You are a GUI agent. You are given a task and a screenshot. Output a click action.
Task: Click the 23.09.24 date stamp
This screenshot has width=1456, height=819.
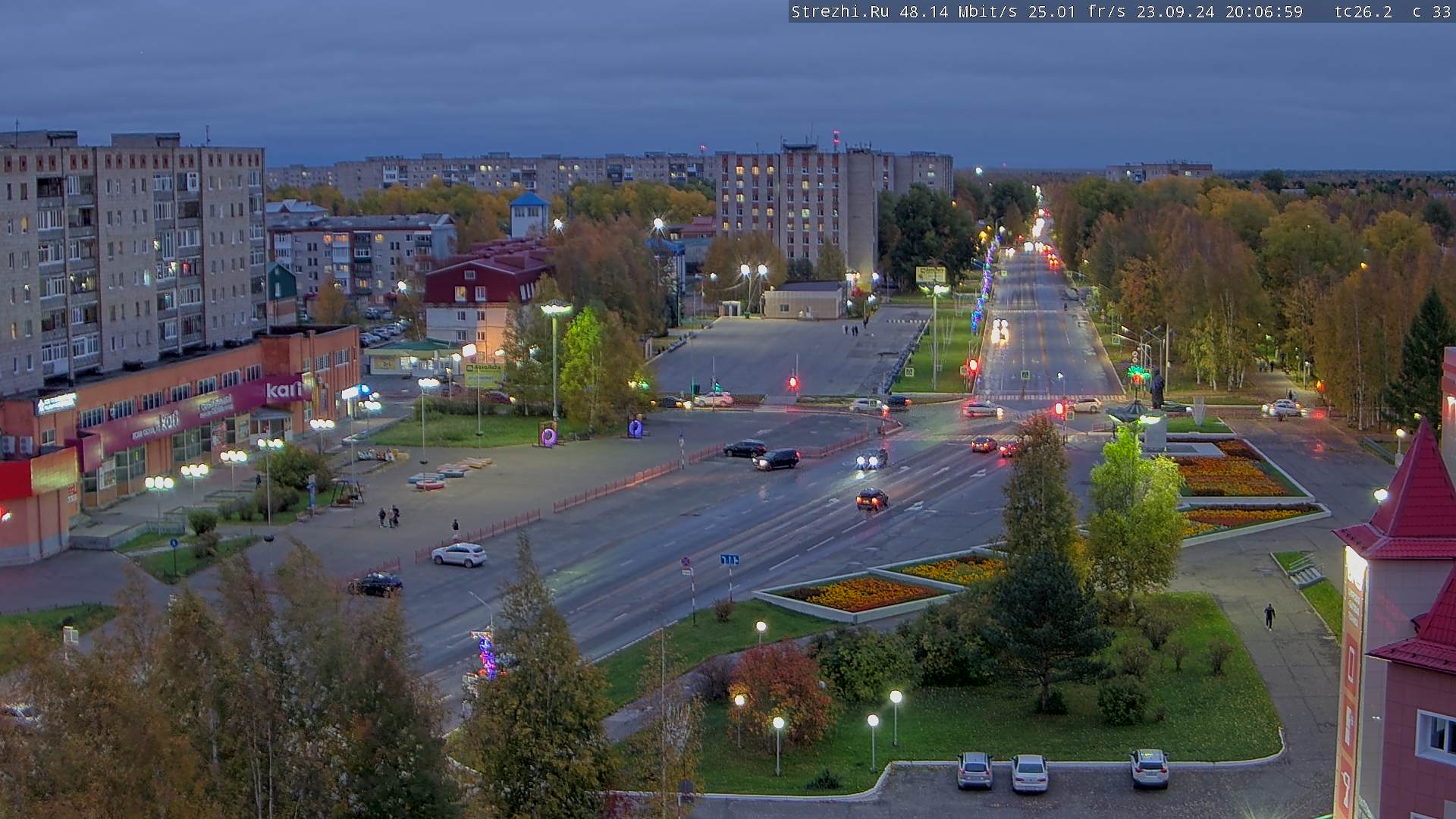[x=1175, y=12]
